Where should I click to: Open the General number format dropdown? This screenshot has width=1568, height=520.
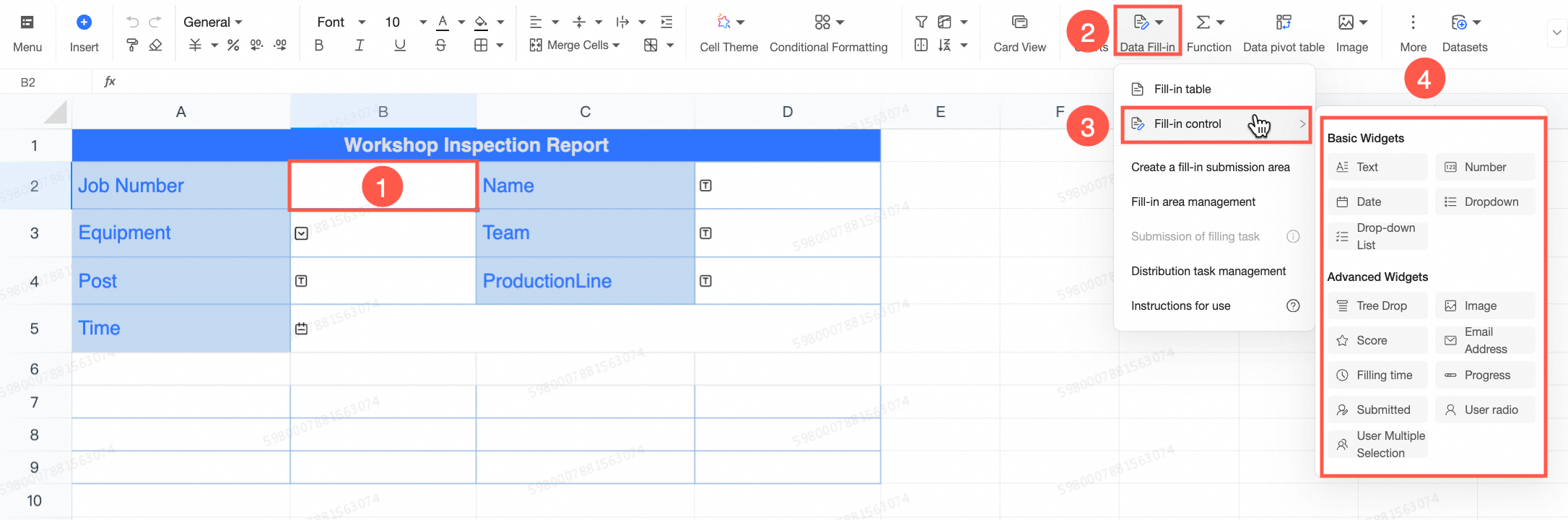[x=213, y=22]
